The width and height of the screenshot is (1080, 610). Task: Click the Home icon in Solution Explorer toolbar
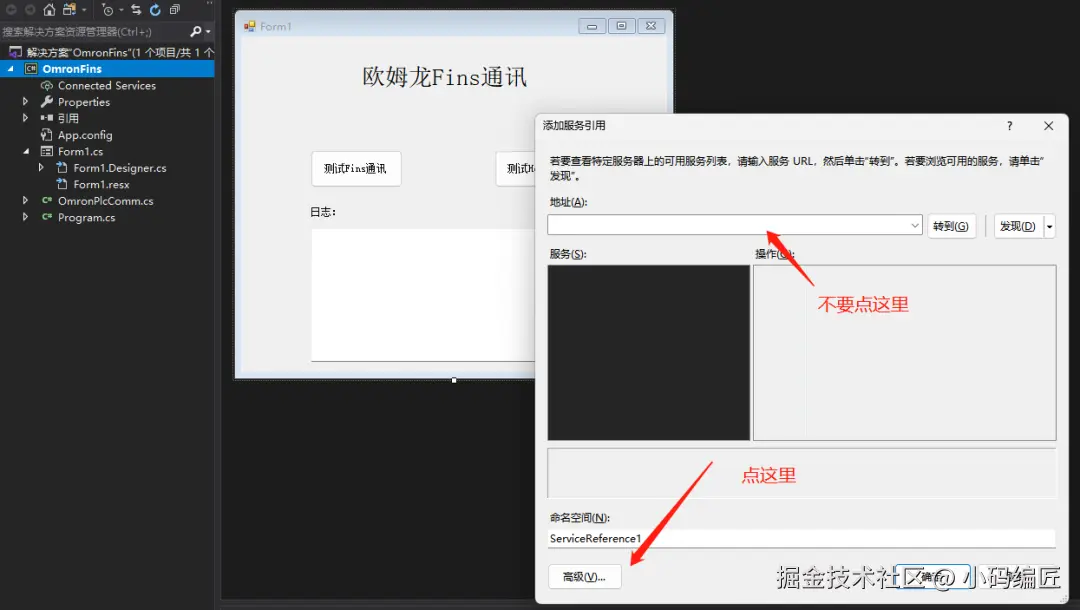(x=49, y=10)
